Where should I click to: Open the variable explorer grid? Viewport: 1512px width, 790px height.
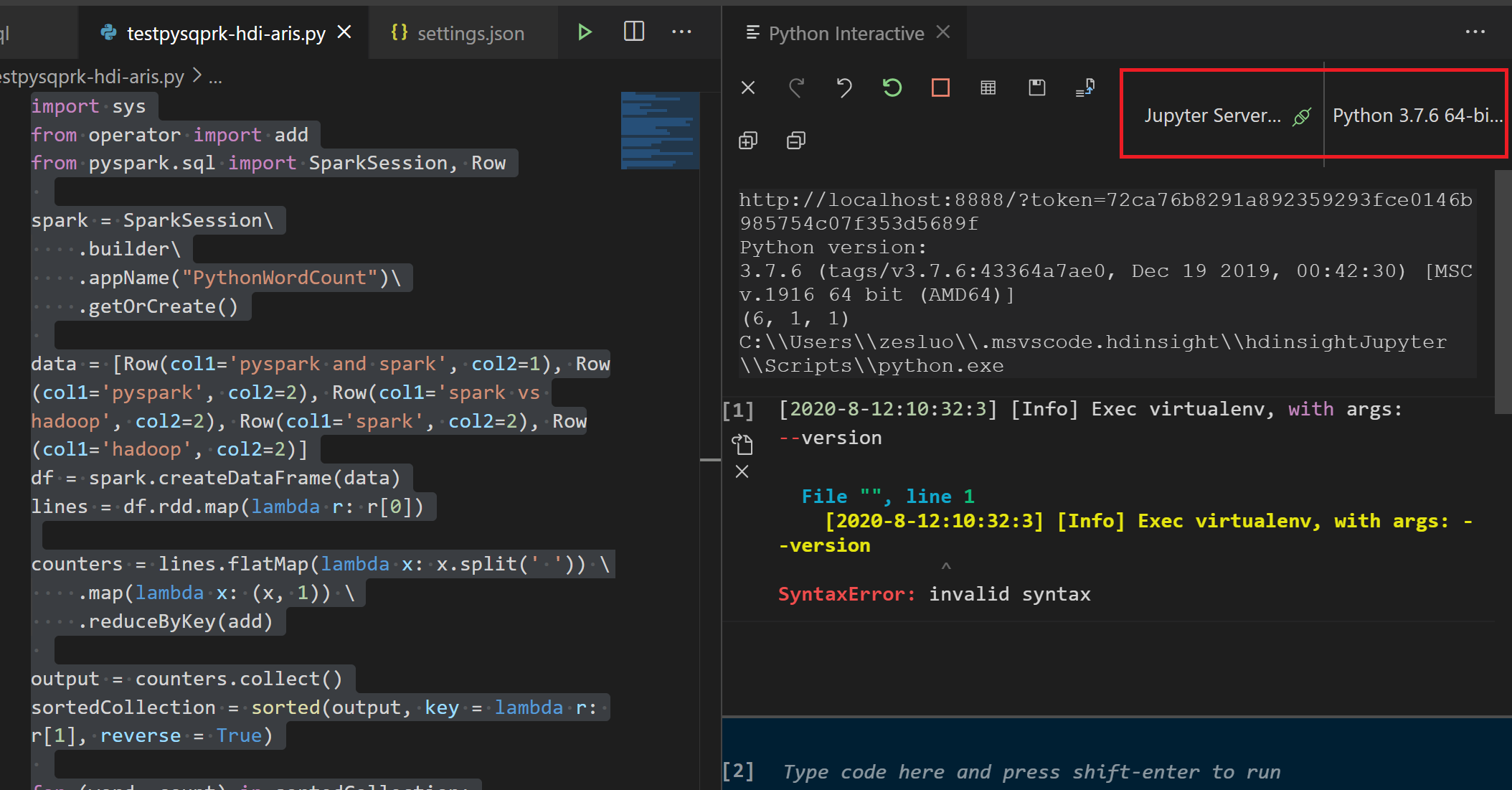point(988,88)
